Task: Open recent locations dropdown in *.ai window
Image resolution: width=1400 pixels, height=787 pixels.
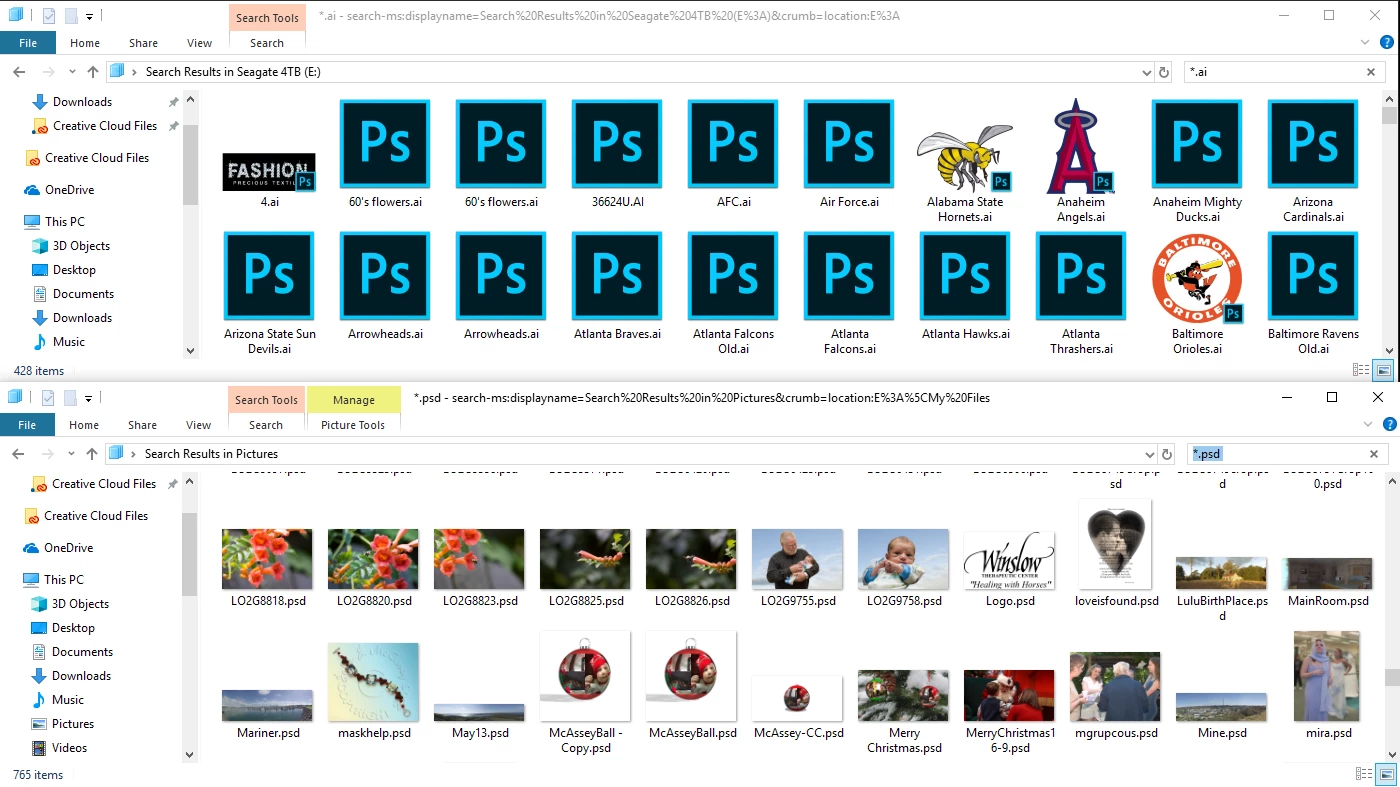Action: pyautogui.click(x=72, y=72)
